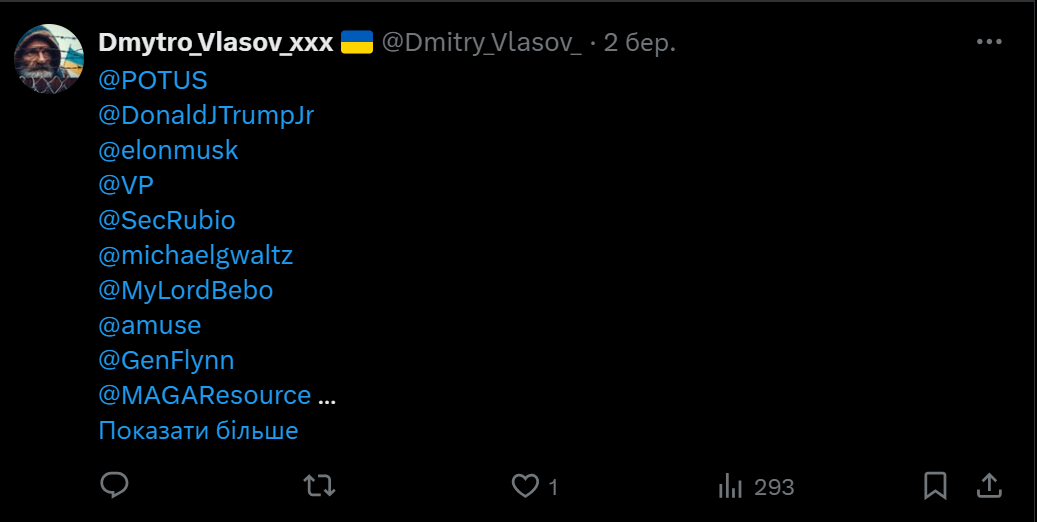1037x522 pixels.
Task: Click the reply speech bubble icon
Action: pyautogui.click(x=115, y=486)
